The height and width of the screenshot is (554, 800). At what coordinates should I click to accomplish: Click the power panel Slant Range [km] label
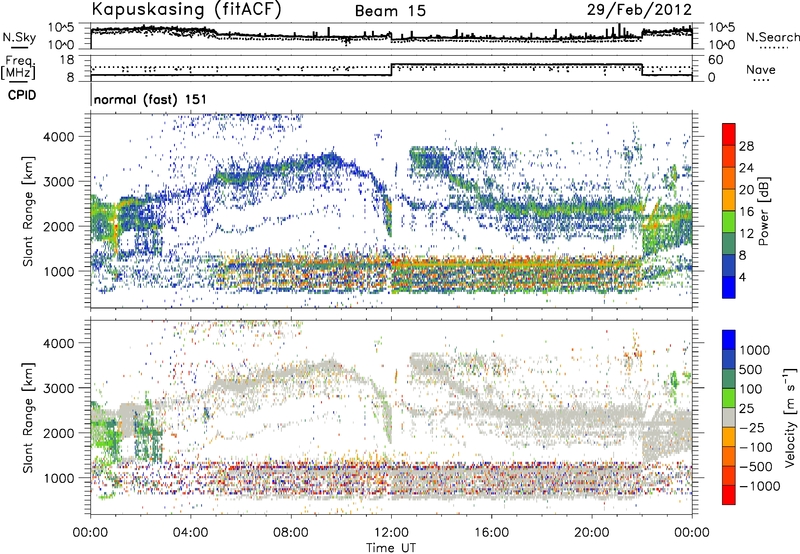click(x=28, y=211)
